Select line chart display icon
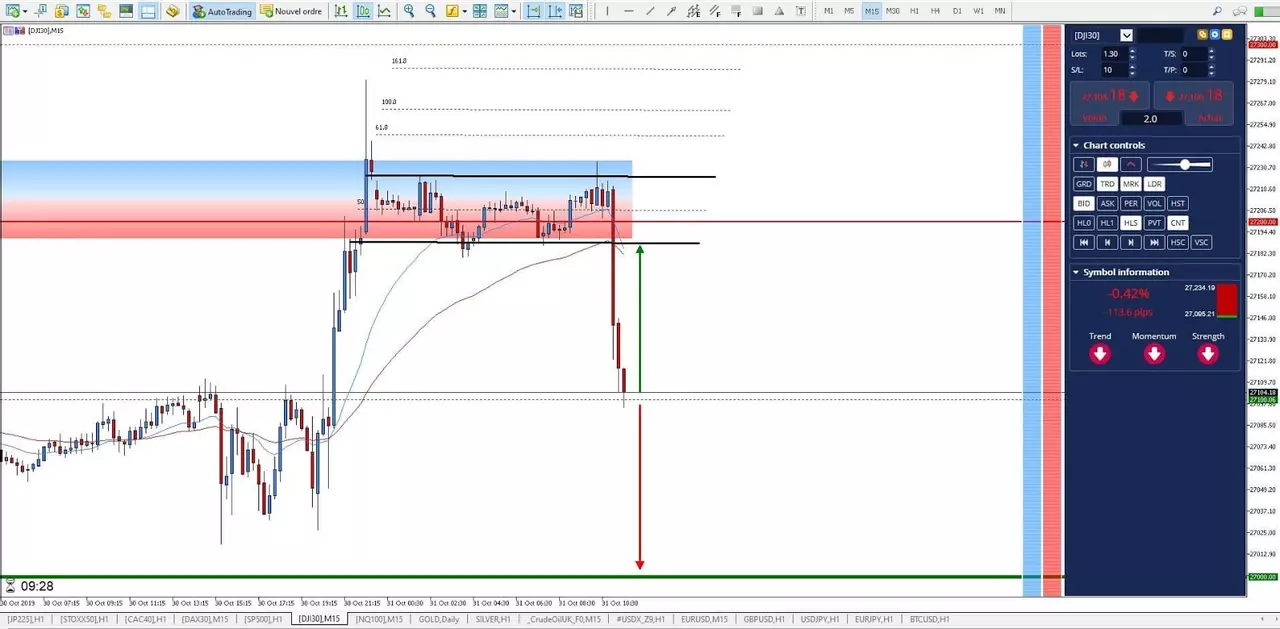This screenshot has width=1280, height=629. click(x=384, y=11)
